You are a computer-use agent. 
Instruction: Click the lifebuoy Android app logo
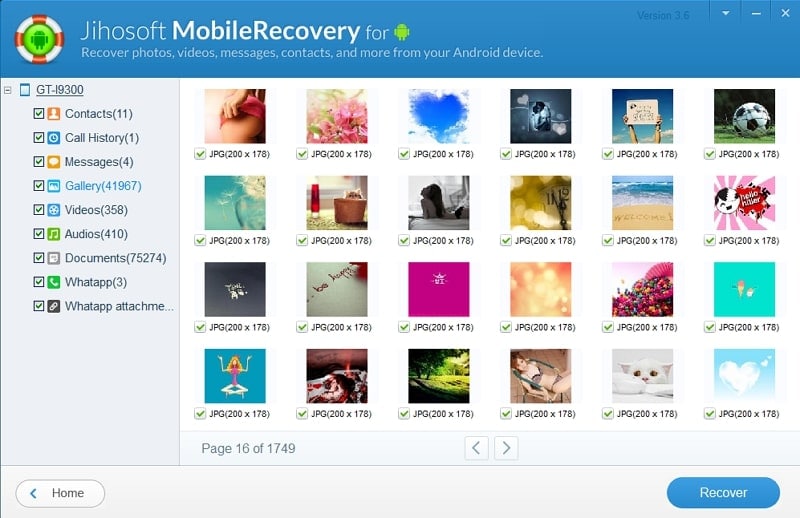click(39, 39)
